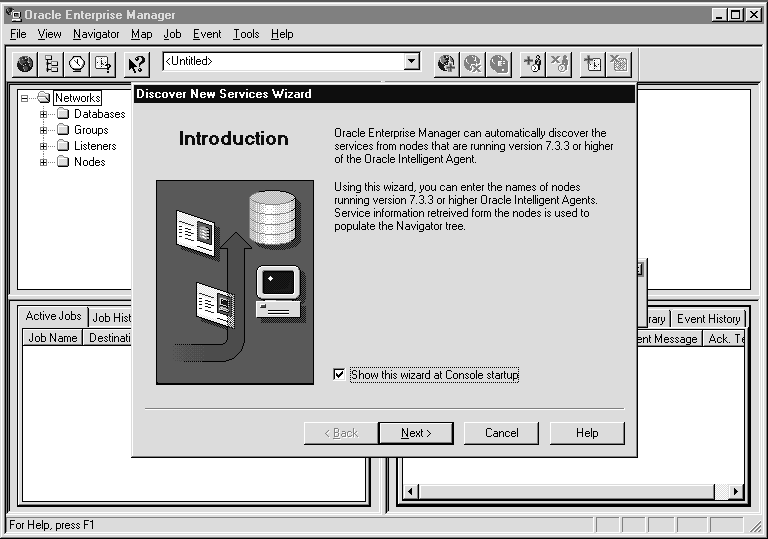The image size is (768, 539).
Task: Click the fourth left toolbar icon with arrow
Action: click(103, 64)
